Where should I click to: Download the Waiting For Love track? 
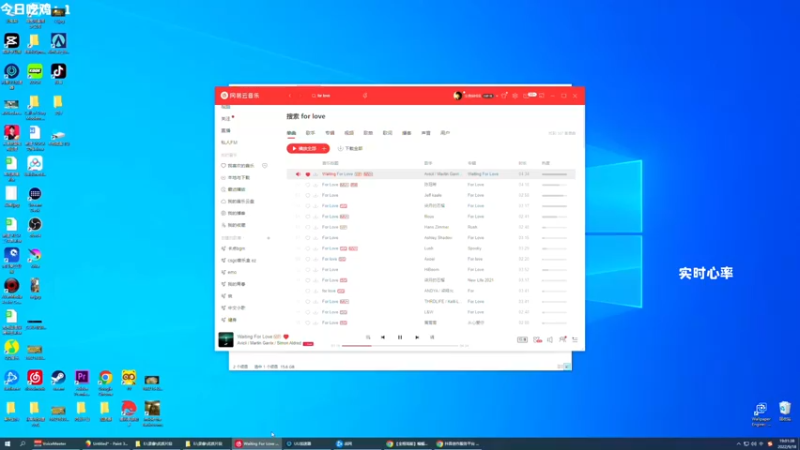[x=315, y=174]
